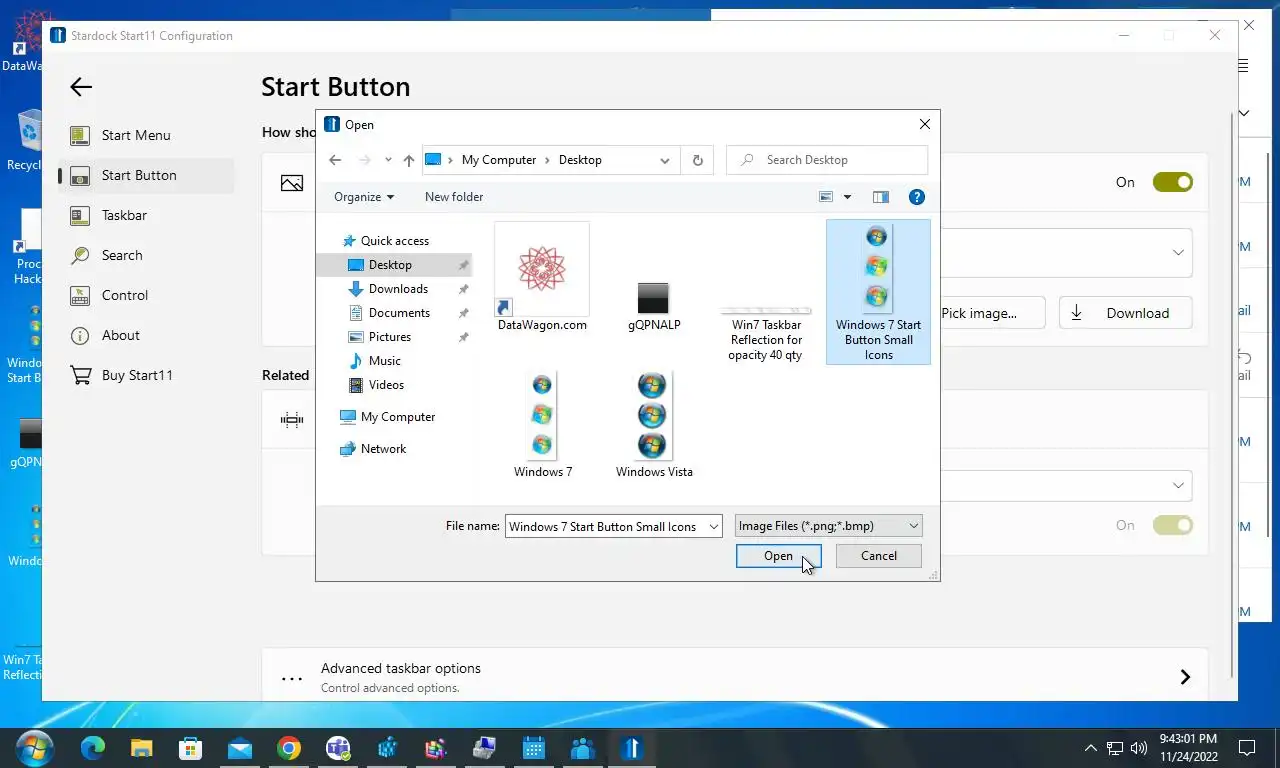Click the Back arrow in Start11 Configuration
Viewport: 1280px width, 768px height.
pos(81,87)
